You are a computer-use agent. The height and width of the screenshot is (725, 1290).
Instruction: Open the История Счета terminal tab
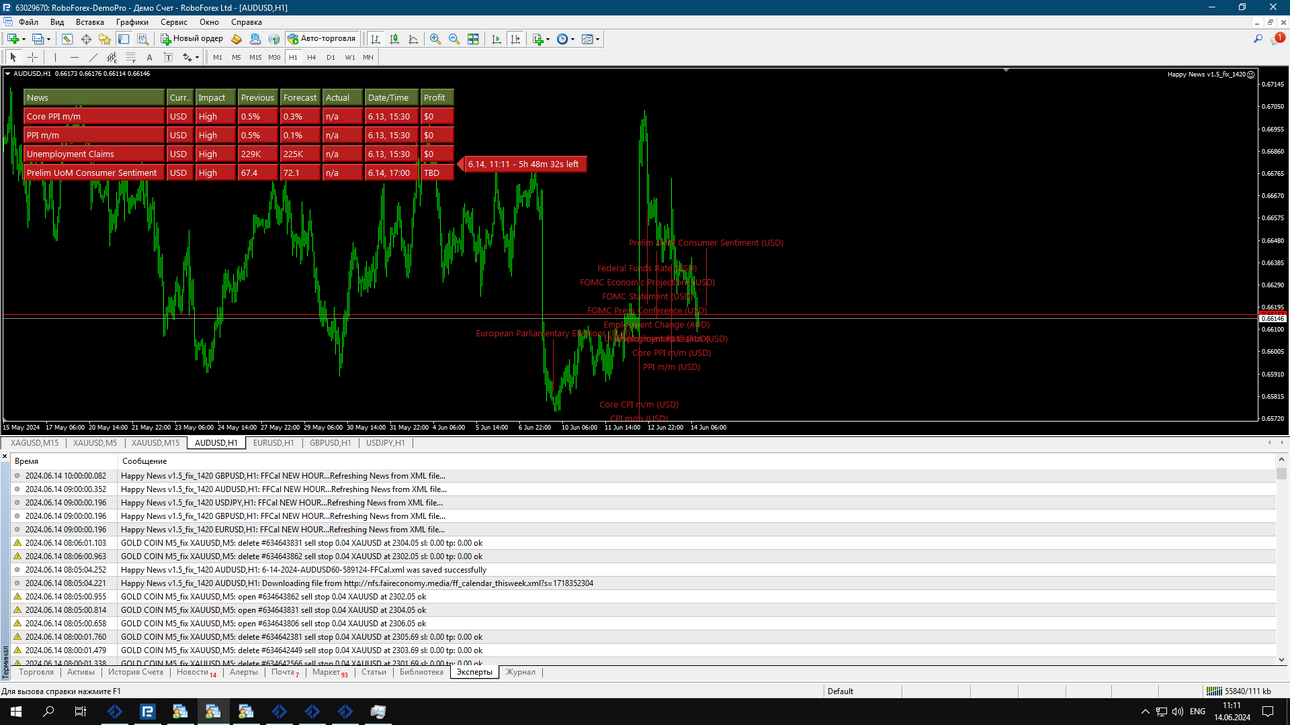click(x=135, y=672)
